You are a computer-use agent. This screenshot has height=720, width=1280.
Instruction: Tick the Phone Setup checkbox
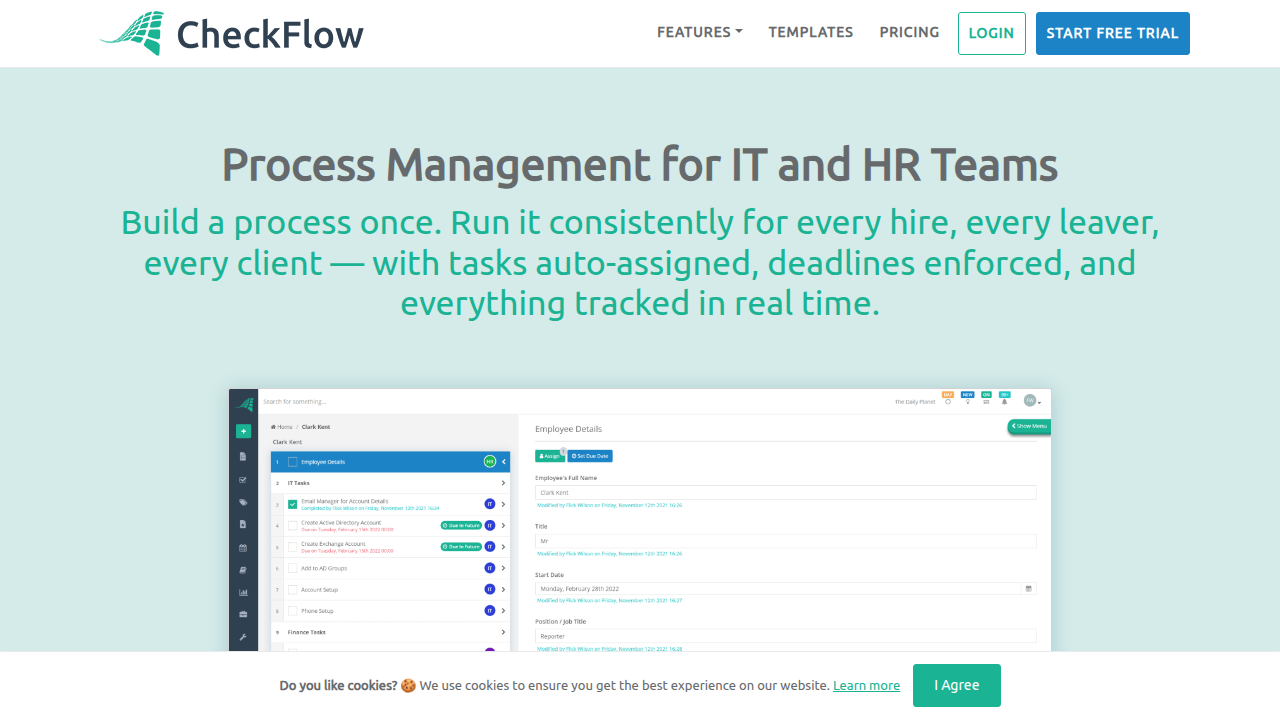tap(293, 610)
